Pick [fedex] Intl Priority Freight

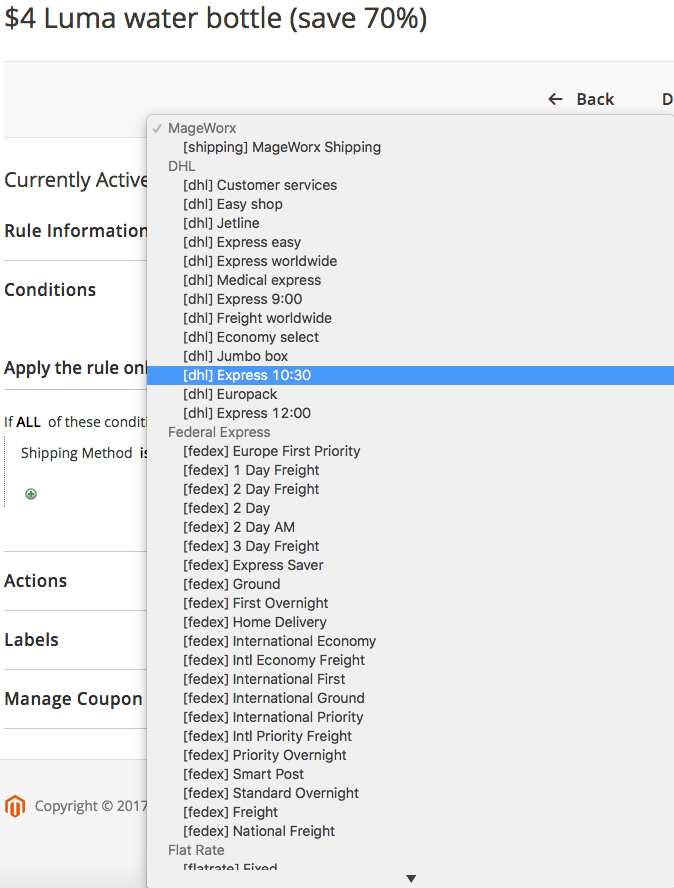411,736
